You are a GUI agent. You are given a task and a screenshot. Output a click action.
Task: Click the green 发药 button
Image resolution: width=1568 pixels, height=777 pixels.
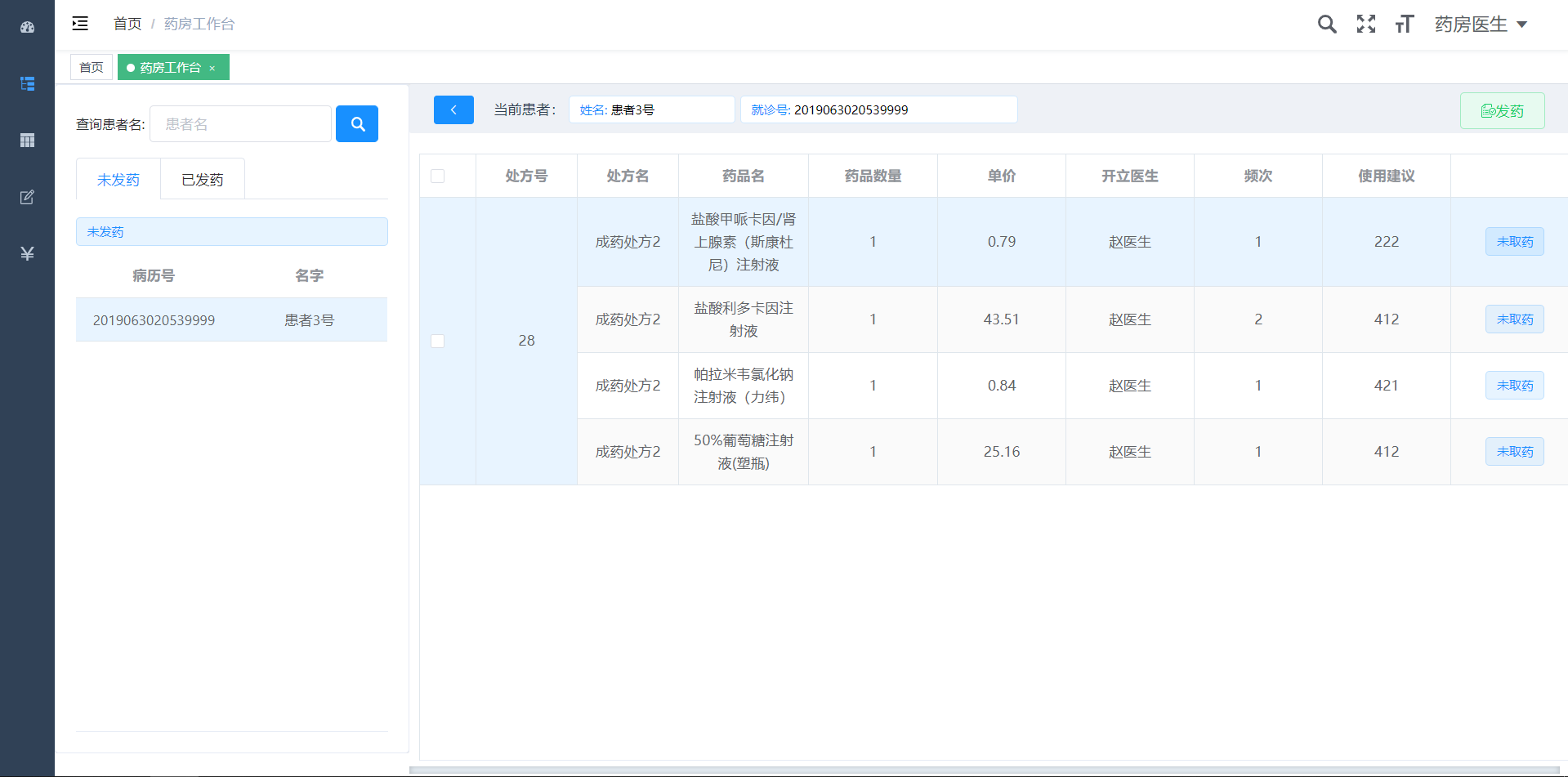tap(1503, 111)
